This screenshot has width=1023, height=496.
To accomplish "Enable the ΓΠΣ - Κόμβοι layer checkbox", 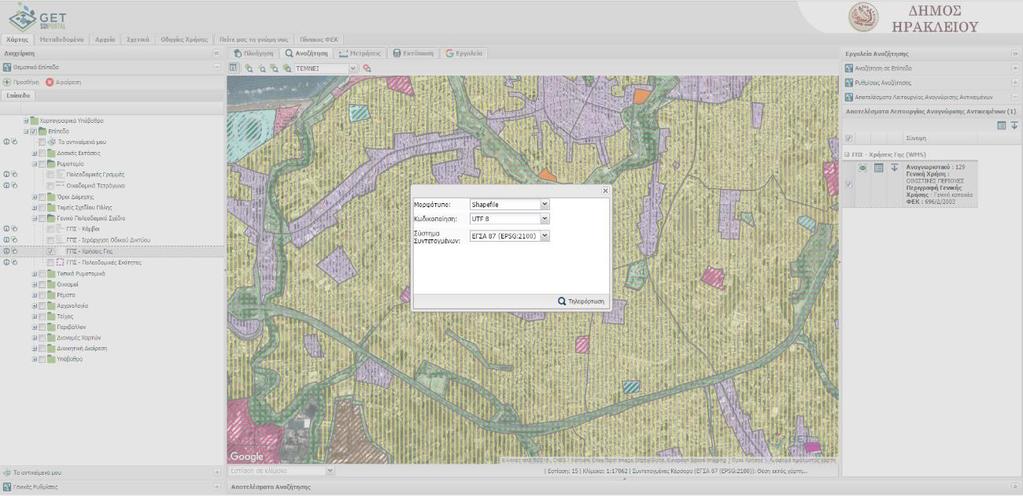I will tap(51, 230).
